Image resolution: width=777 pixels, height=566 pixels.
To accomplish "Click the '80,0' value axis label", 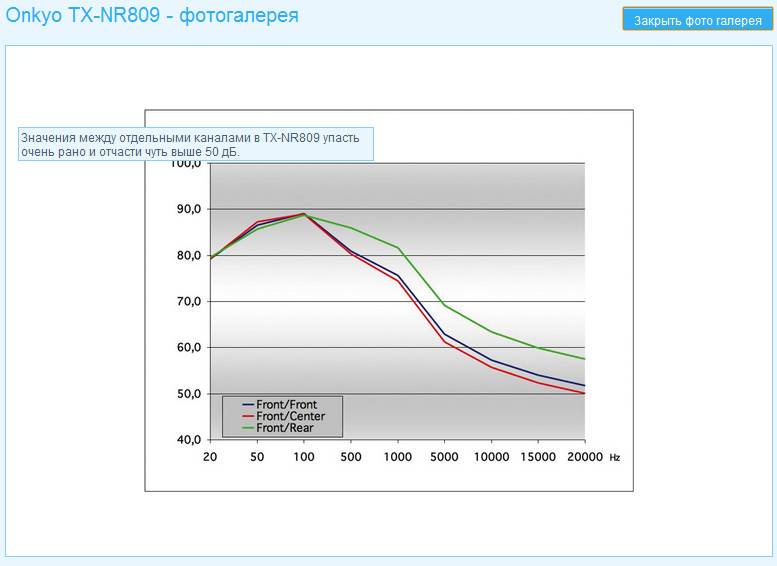I will point(189,255).
